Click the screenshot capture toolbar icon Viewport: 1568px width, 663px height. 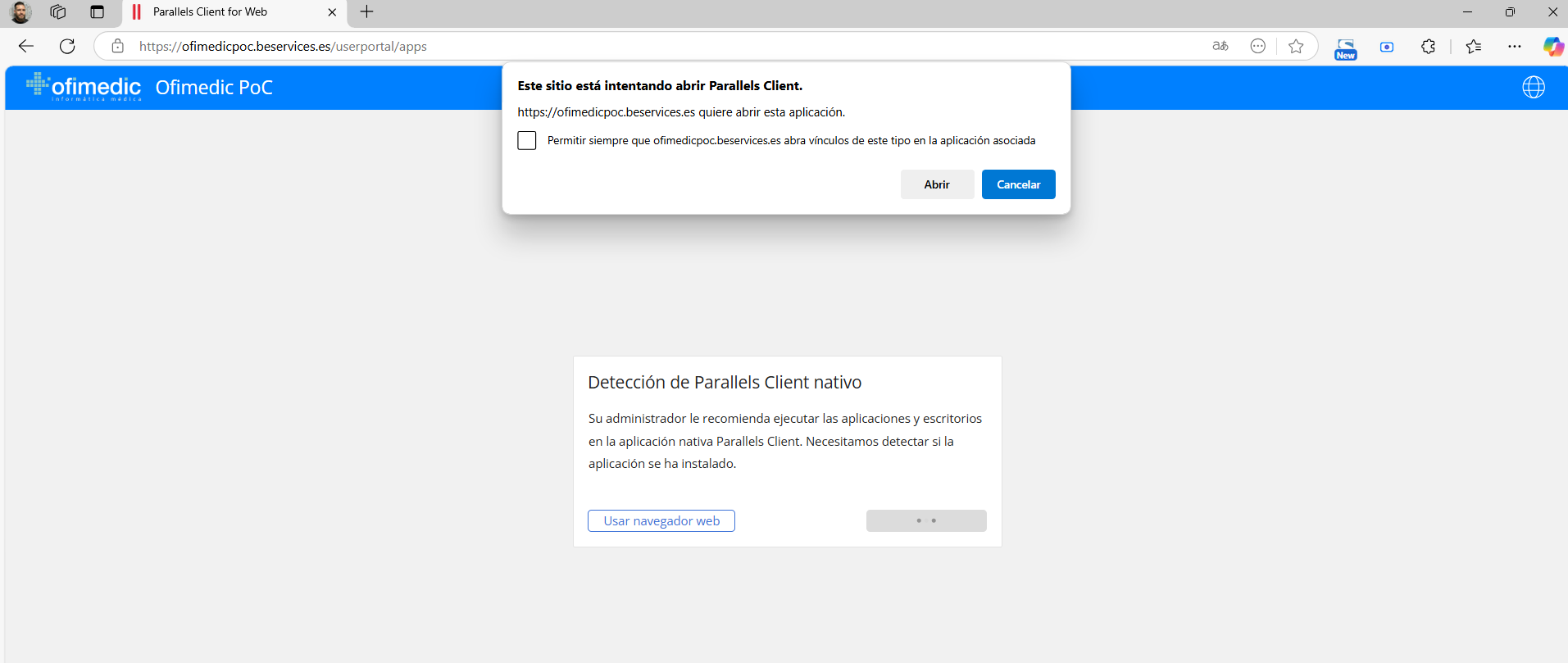pyautogui.click(x=1387, y=47)
